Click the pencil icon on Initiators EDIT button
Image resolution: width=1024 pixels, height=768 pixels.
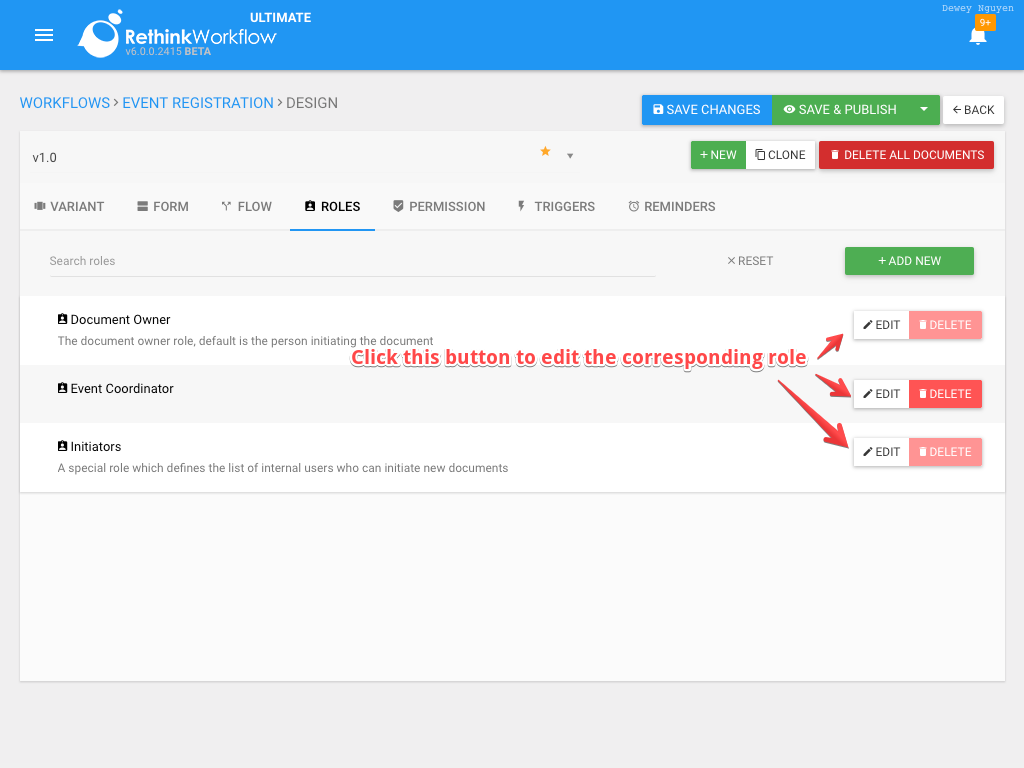[868, 451]
